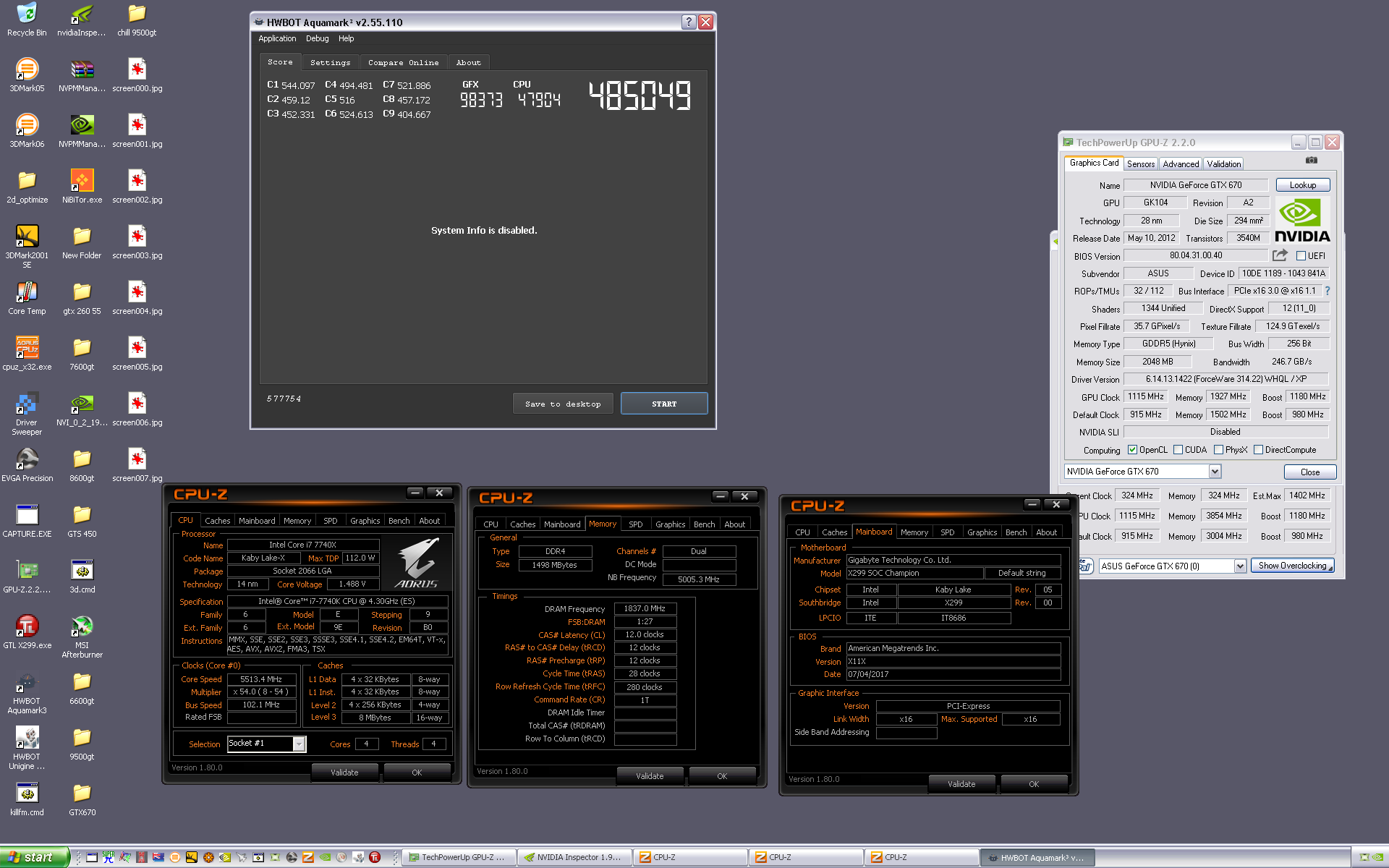Click the GPU-Z NVIDIA logo

1302,221
